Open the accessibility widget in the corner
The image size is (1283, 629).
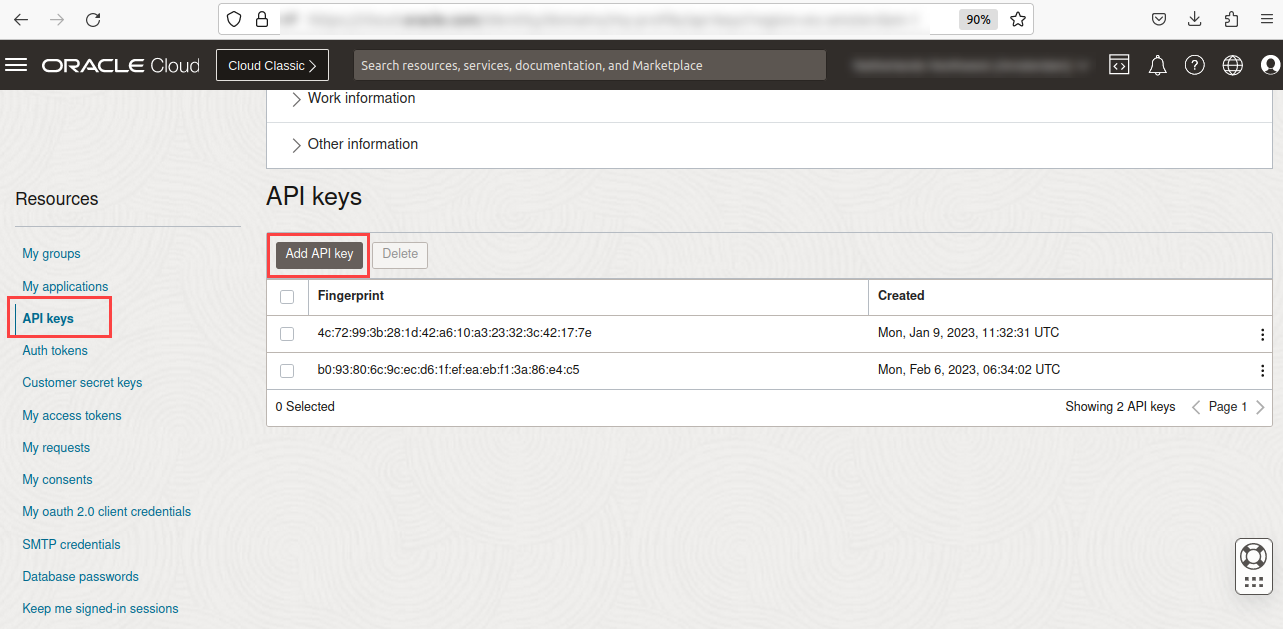click(x=1253, y=565)
